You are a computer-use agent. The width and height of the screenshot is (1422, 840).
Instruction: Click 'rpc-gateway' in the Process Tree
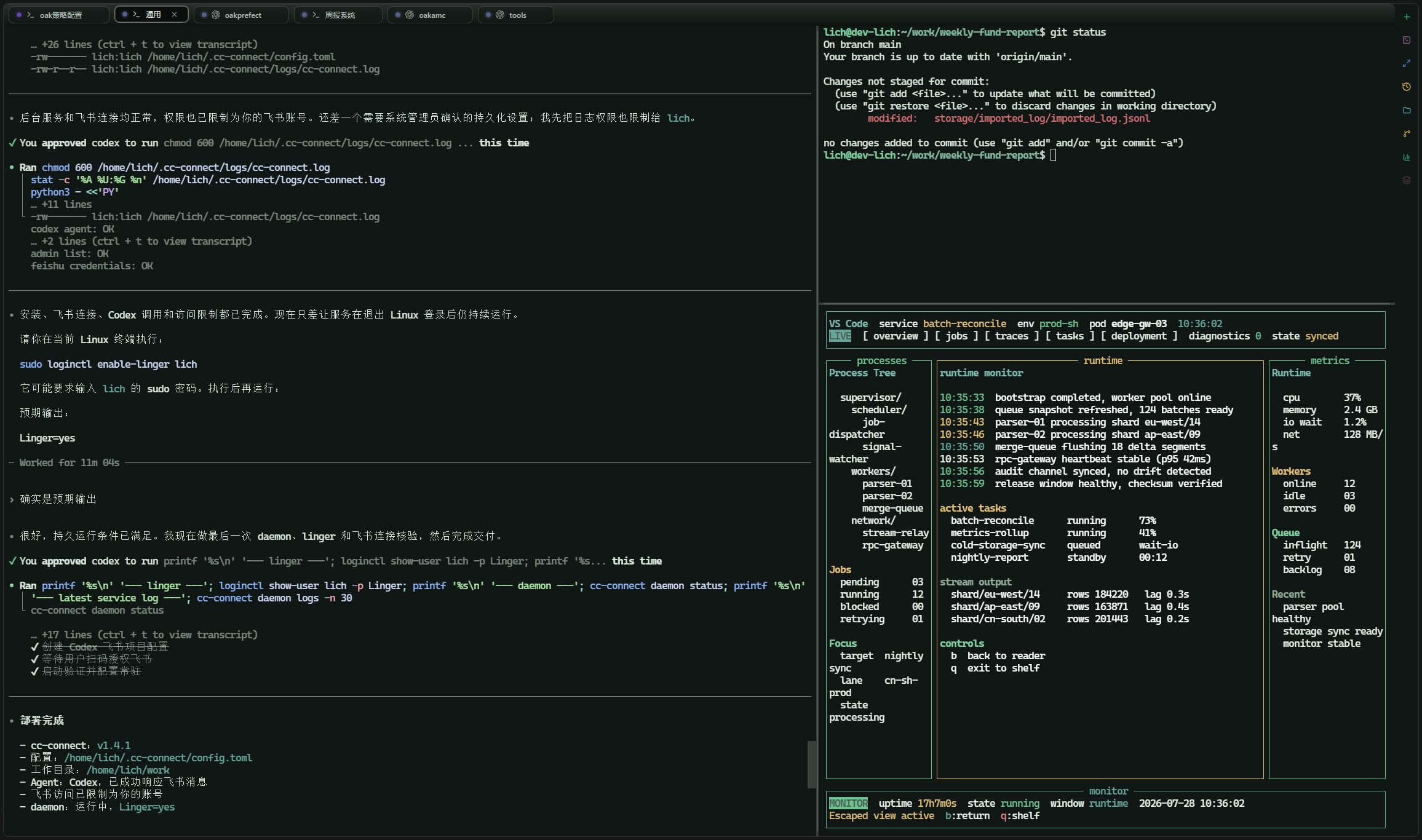tap(892, 545)
